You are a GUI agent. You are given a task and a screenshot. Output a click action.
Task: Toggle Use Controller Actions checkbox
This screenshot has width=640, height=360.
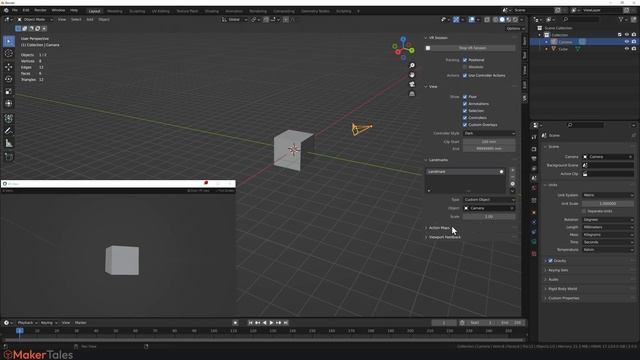click(465, 76)
